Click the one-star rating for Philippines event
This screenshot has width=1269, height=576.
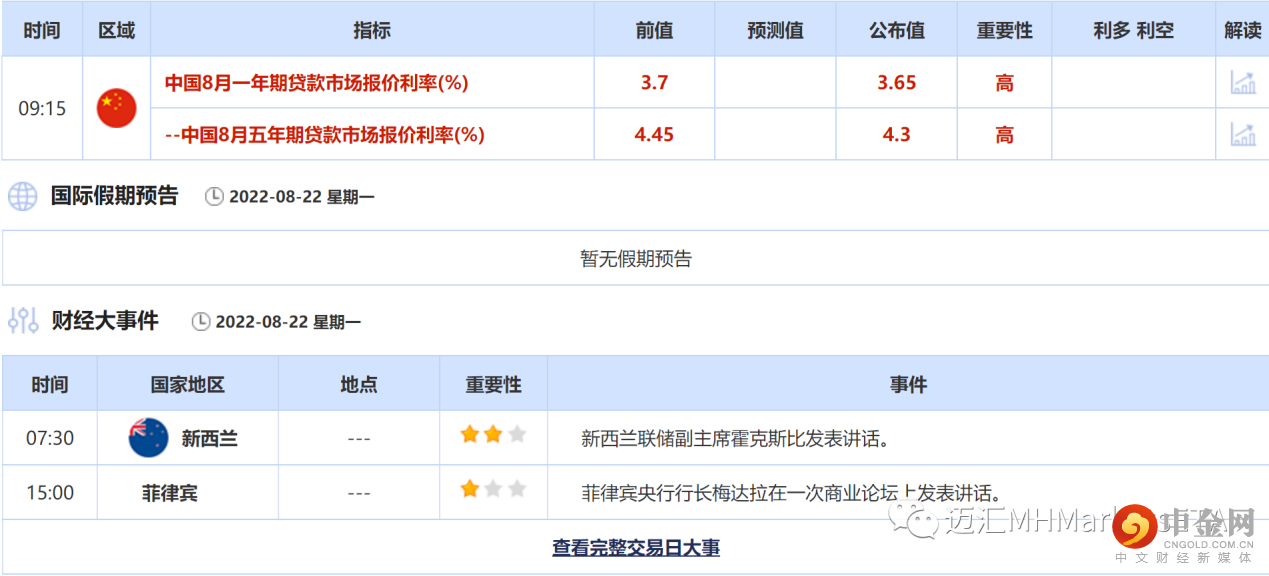click(468, 489)
